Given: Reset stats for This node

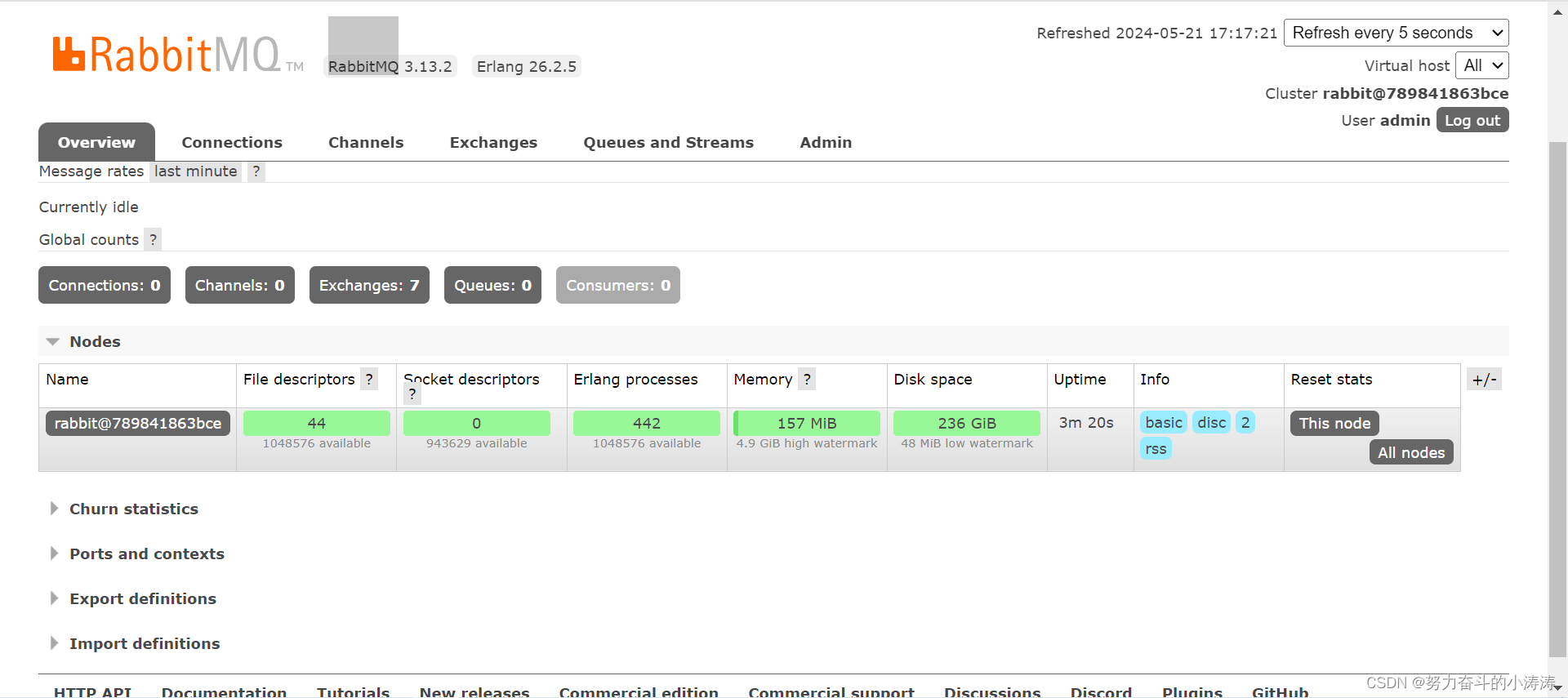Looking at the screenshot, I should coord(1334,423).
